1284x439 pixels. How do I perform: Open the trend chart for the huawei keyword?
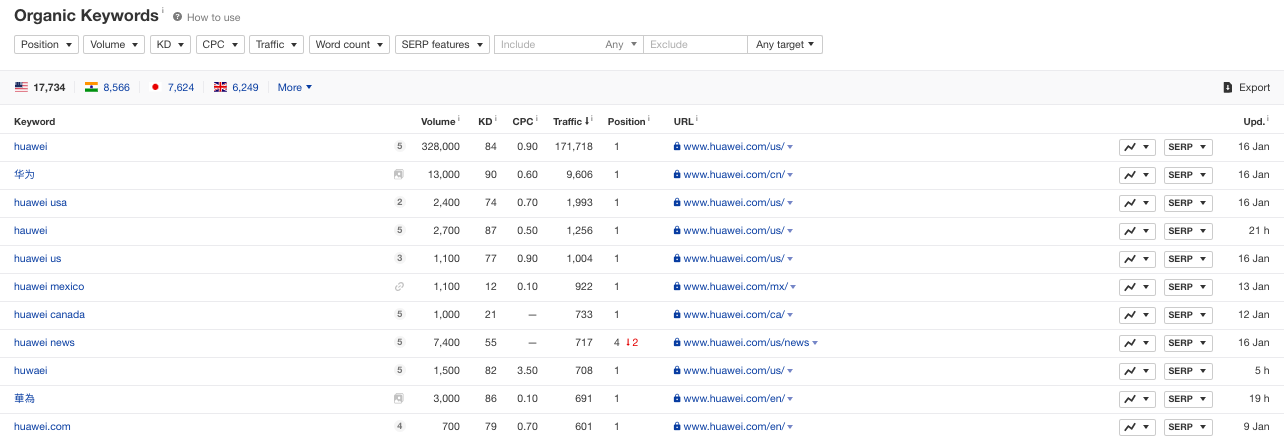click(1137, 147)
